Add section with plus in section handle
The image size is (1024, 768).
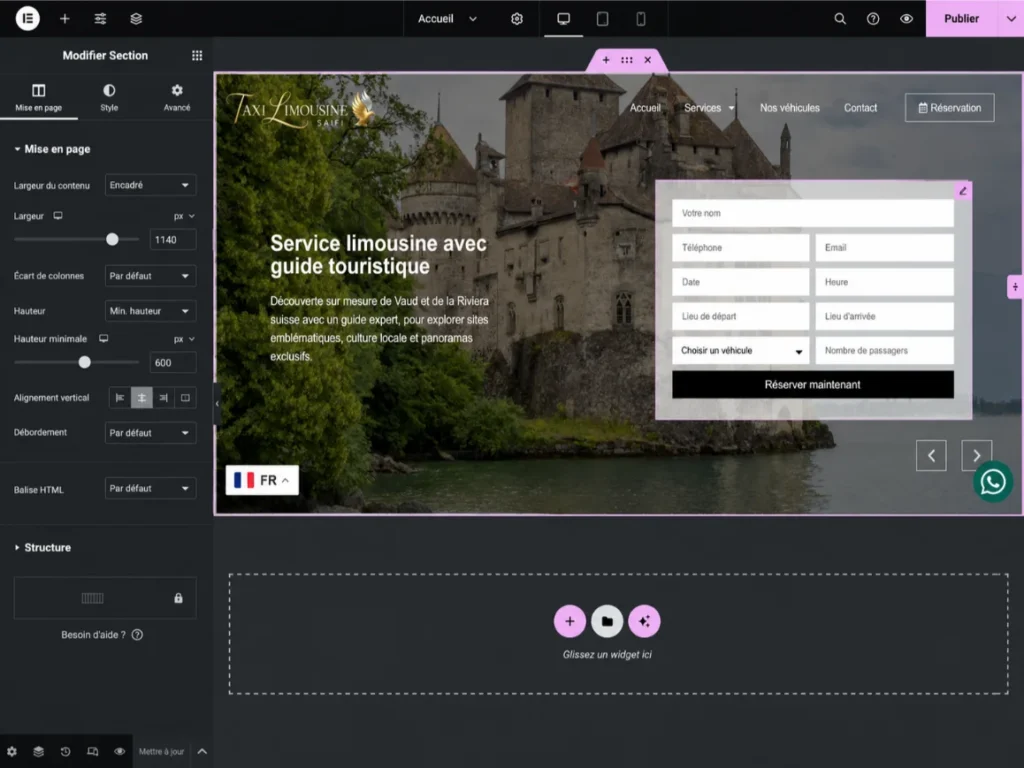point(606,60)
